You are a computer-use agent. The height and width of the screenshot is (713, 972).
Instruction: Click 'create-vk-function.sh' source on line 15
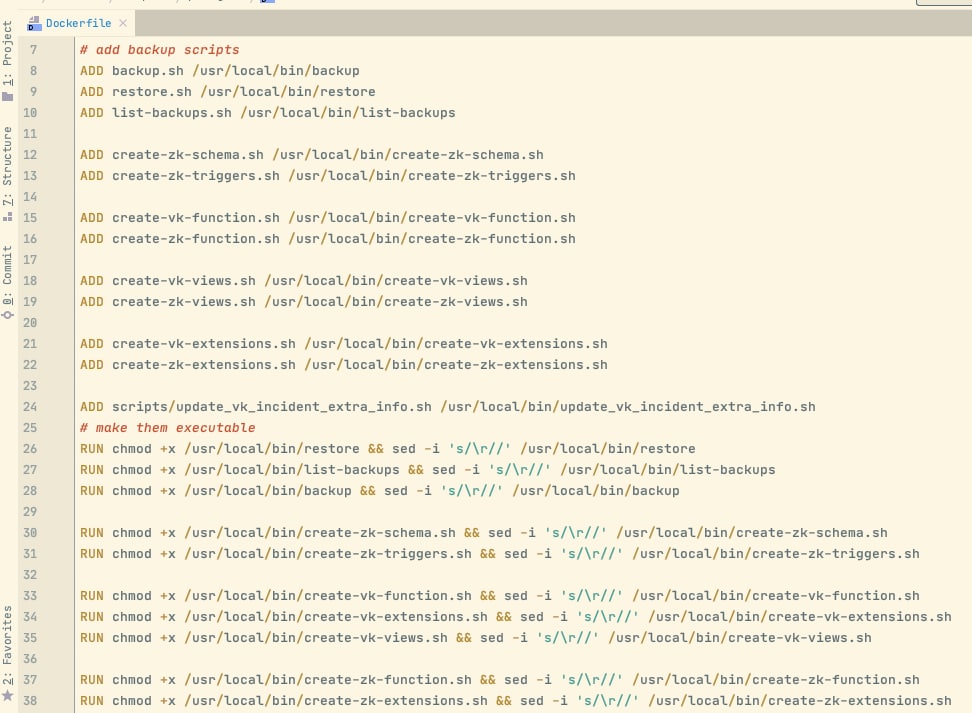tap(196, 218)
